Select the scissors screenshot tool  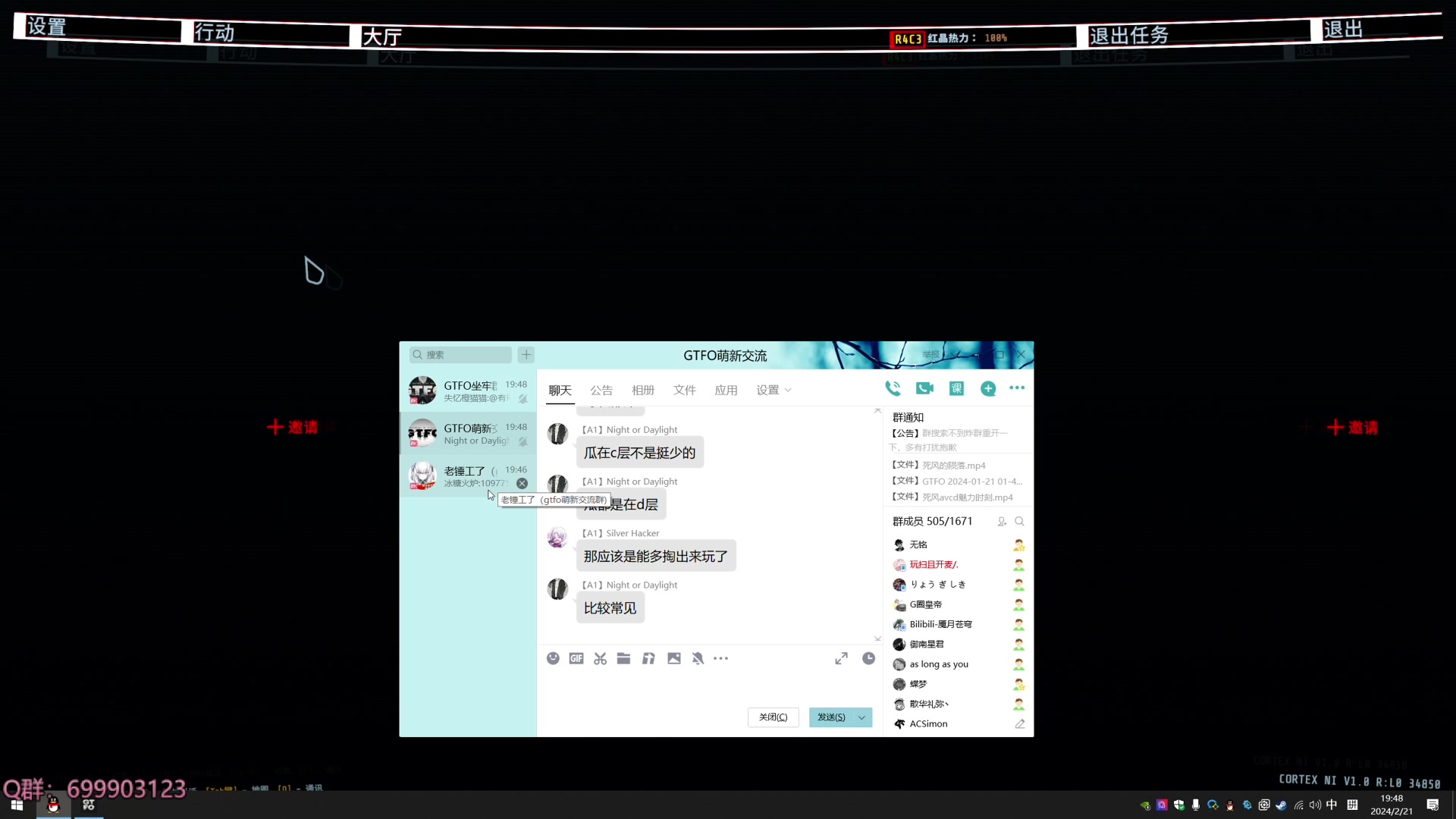click(x=600, y=658)
